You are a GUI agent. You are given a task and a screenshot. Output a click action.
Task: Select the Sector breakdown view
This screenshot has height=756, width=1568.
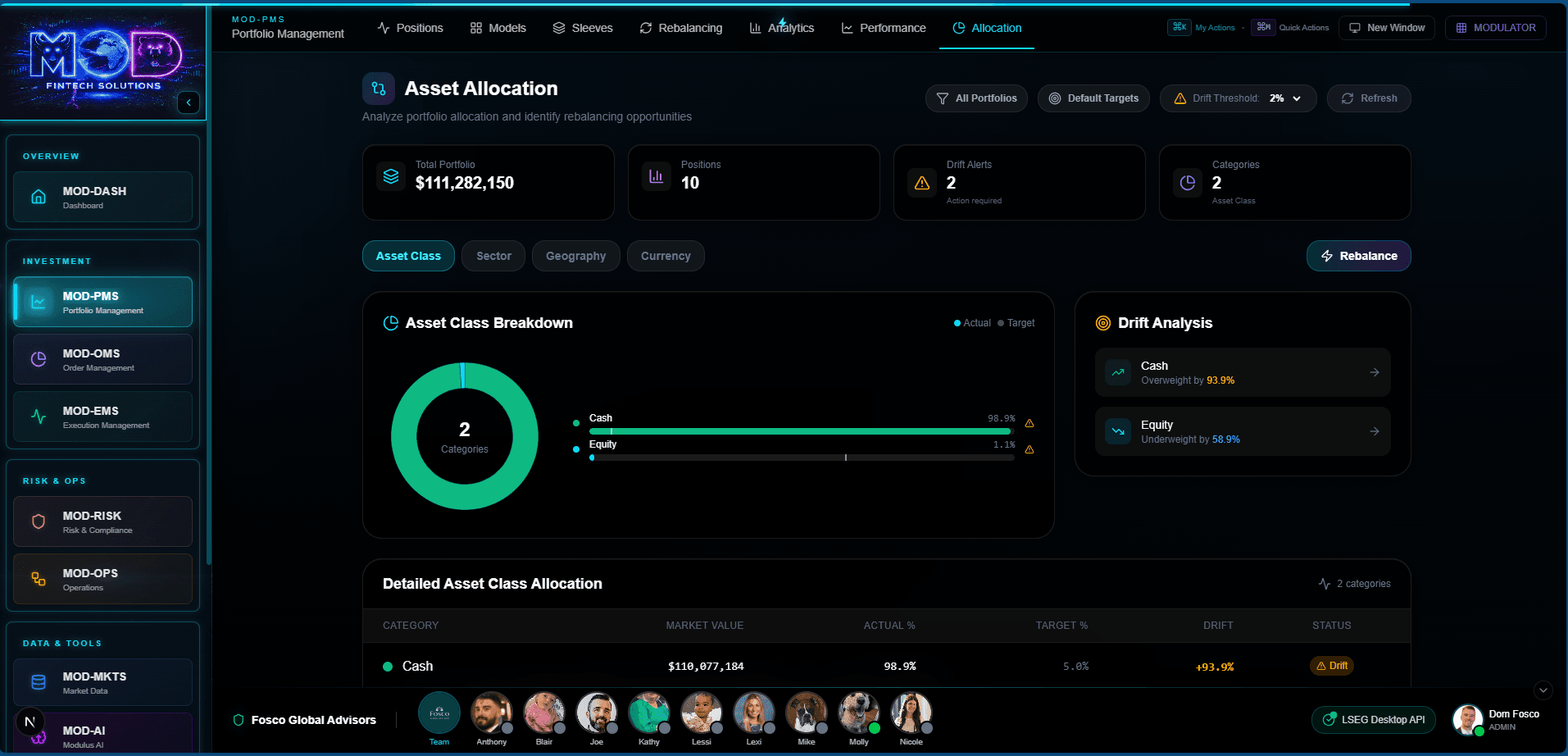(493, 256)
